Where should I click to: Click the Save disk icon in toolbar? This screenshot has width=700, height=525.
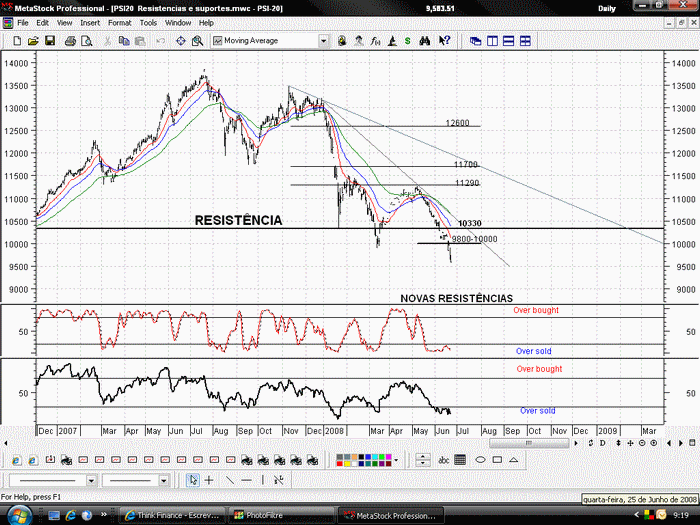(50, 41)
